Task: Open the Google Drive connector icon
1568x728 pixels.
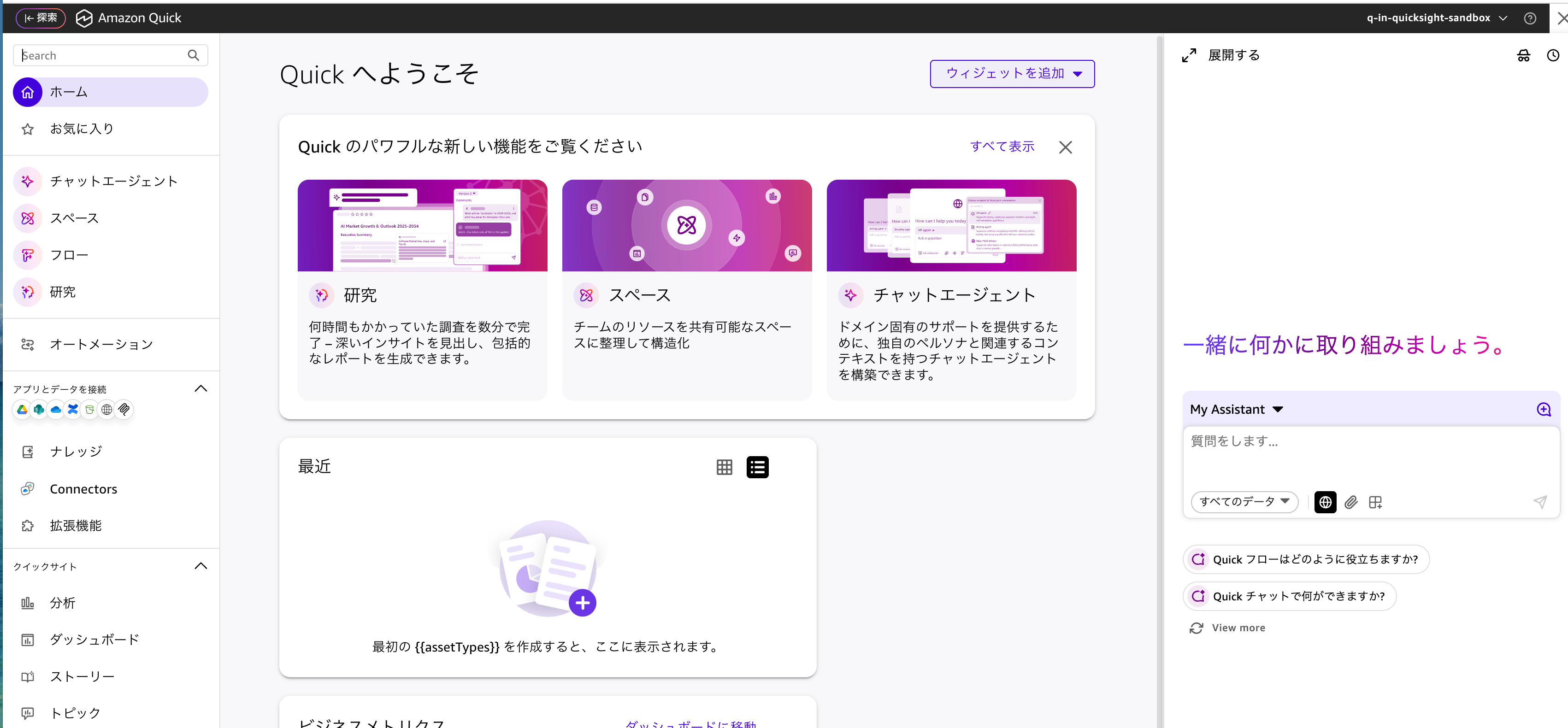Action: (22, 410)
